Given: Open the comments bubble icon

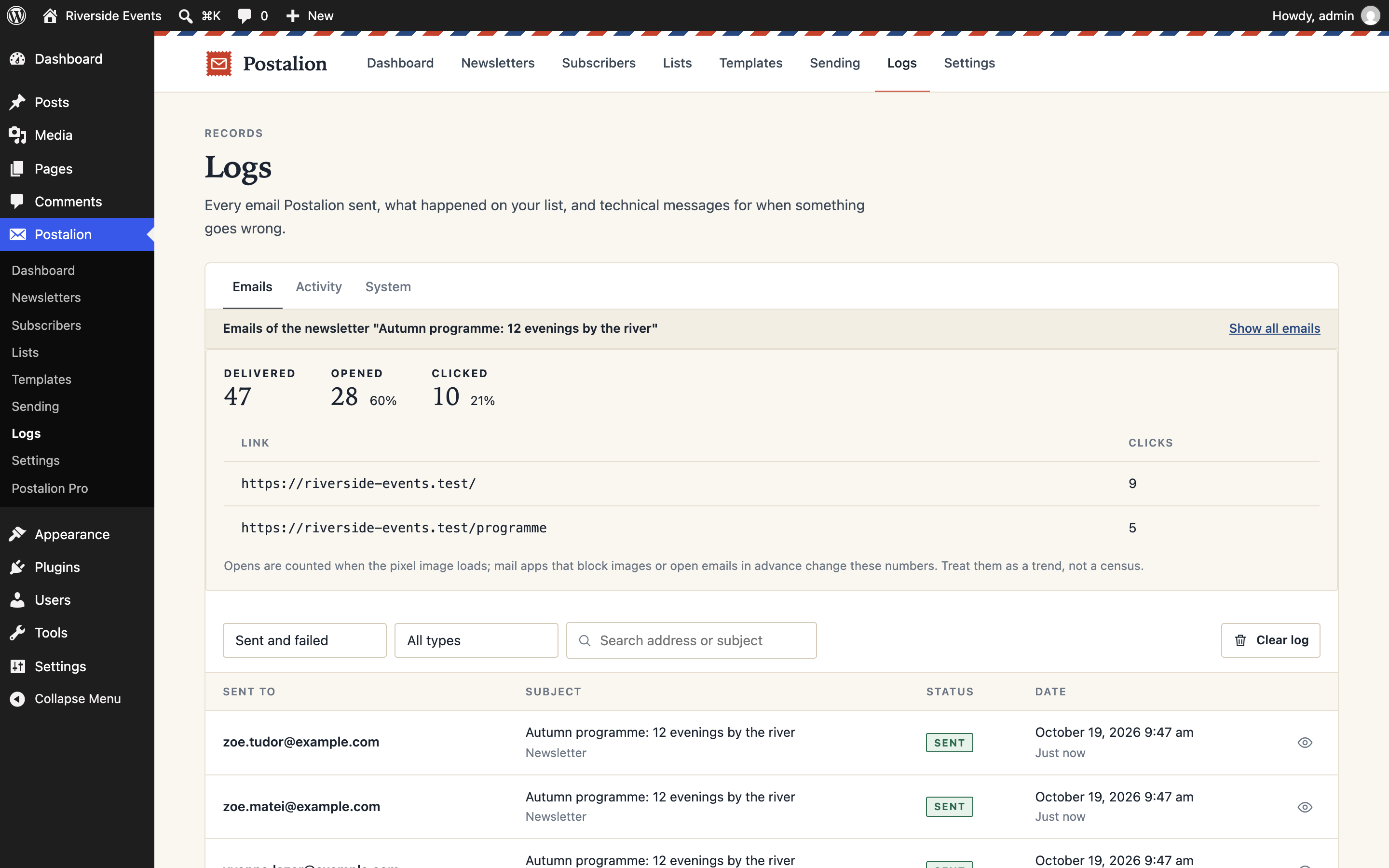Looking at the screenshot, I should 245,15.
